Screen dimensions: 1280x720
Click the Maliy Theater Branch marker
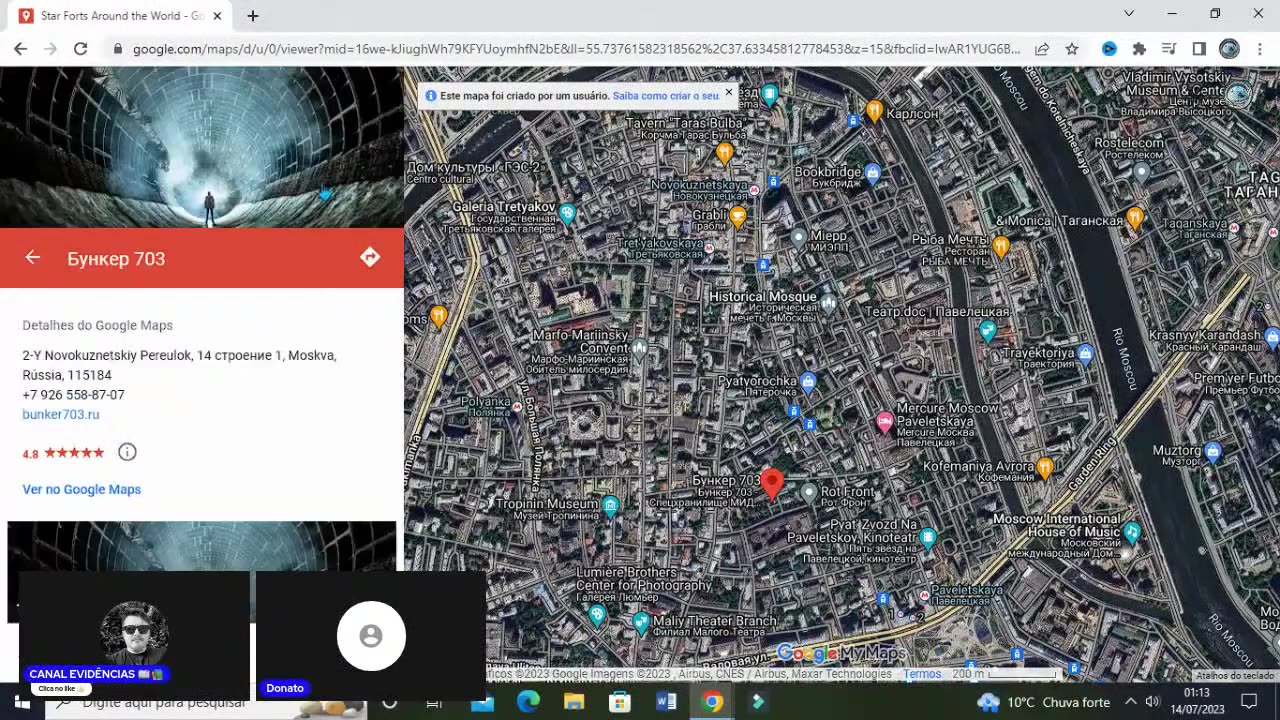point(642,623)
